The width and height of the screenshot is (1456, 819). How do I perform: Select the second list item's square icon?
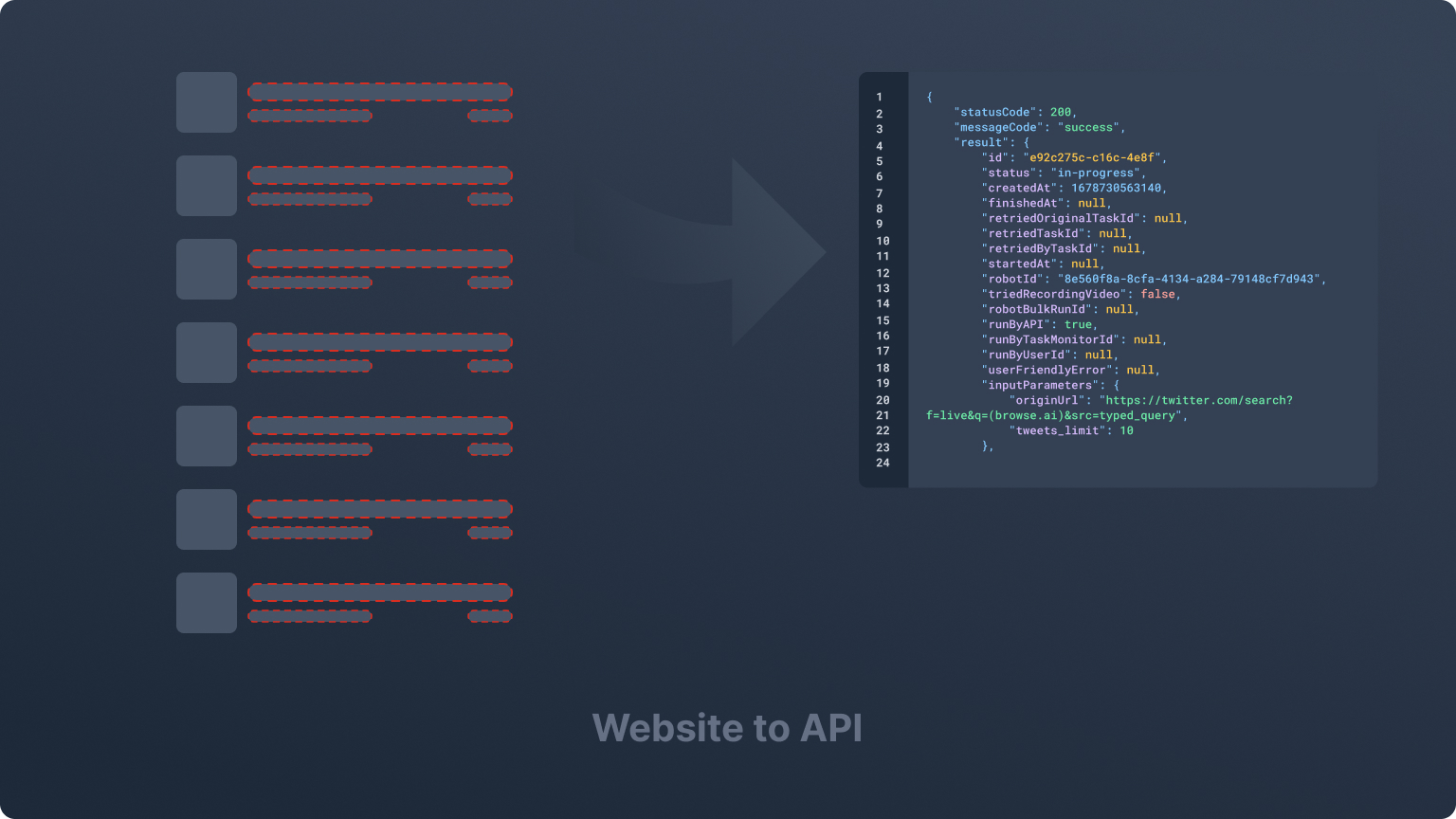pos(206,185)
